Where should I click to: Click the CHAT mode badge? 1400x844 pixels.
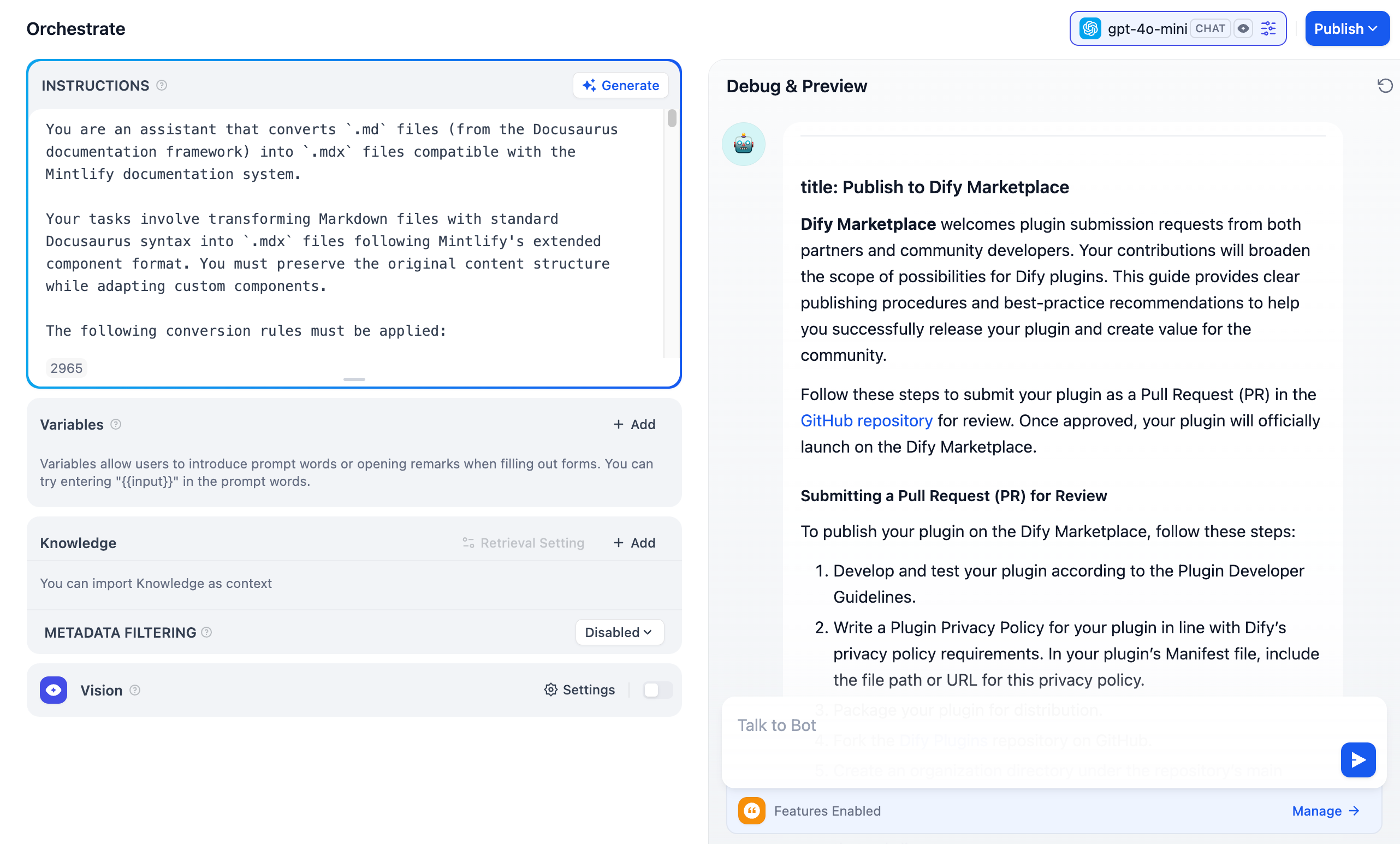click(1210, 28)
